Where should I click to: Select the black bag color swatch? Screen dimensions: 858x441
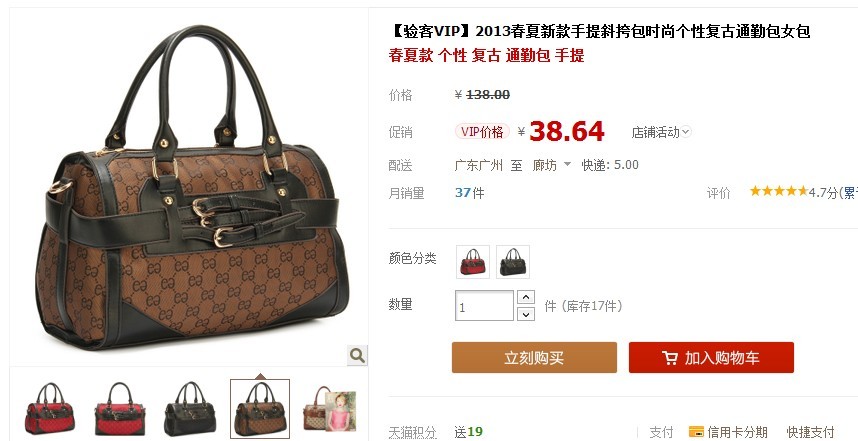(513, 262)
